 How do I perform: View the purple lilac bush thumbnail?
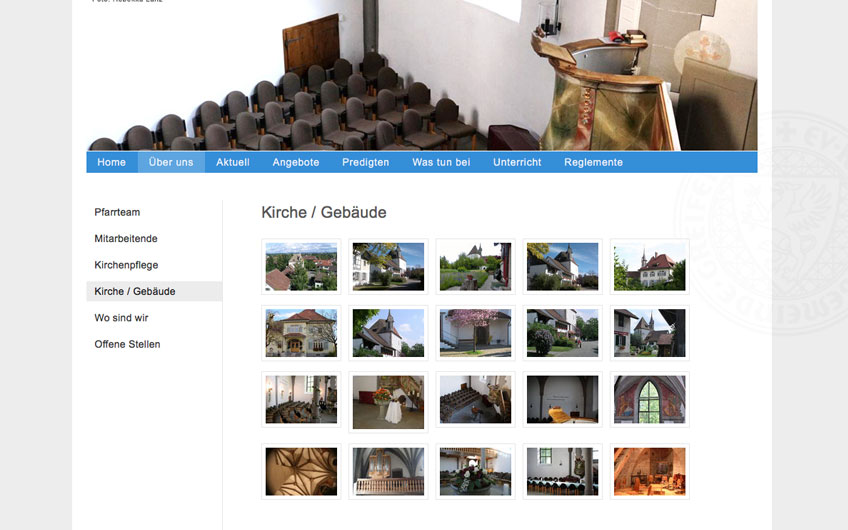coord(562,333)
